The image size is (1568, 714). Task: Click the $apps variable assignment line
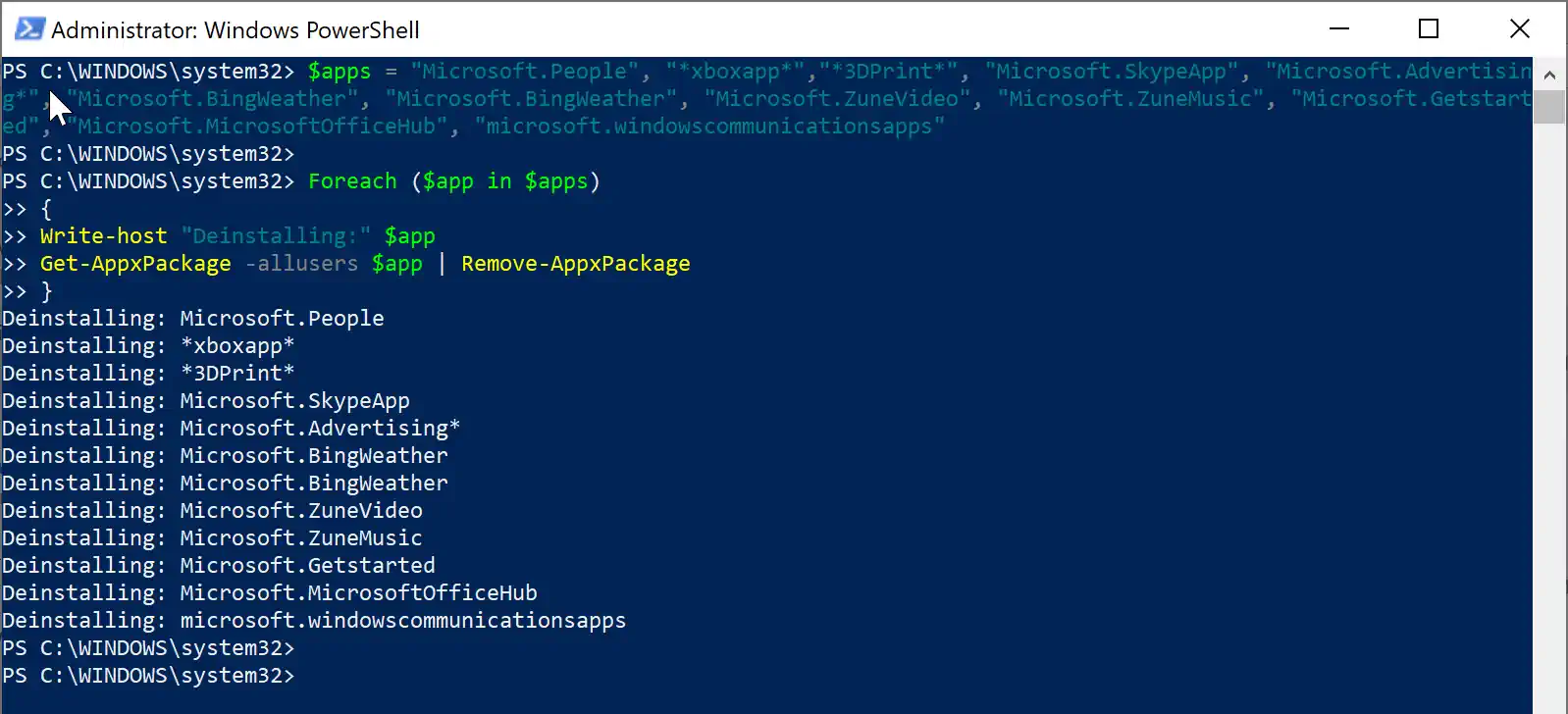pyautogui.click(x=340, y=71)
